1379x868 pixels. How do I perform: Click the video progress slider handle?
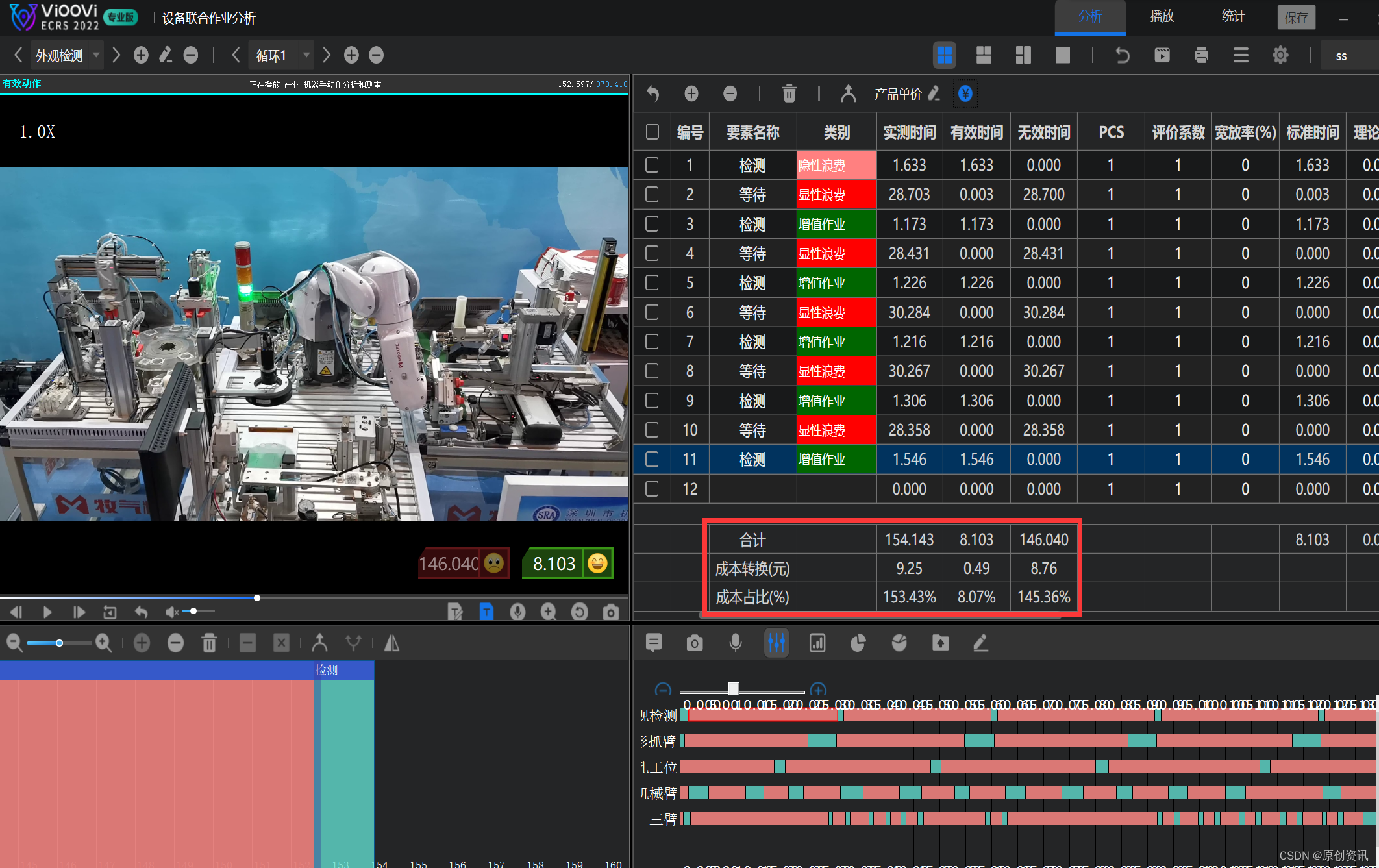[257, 597]
